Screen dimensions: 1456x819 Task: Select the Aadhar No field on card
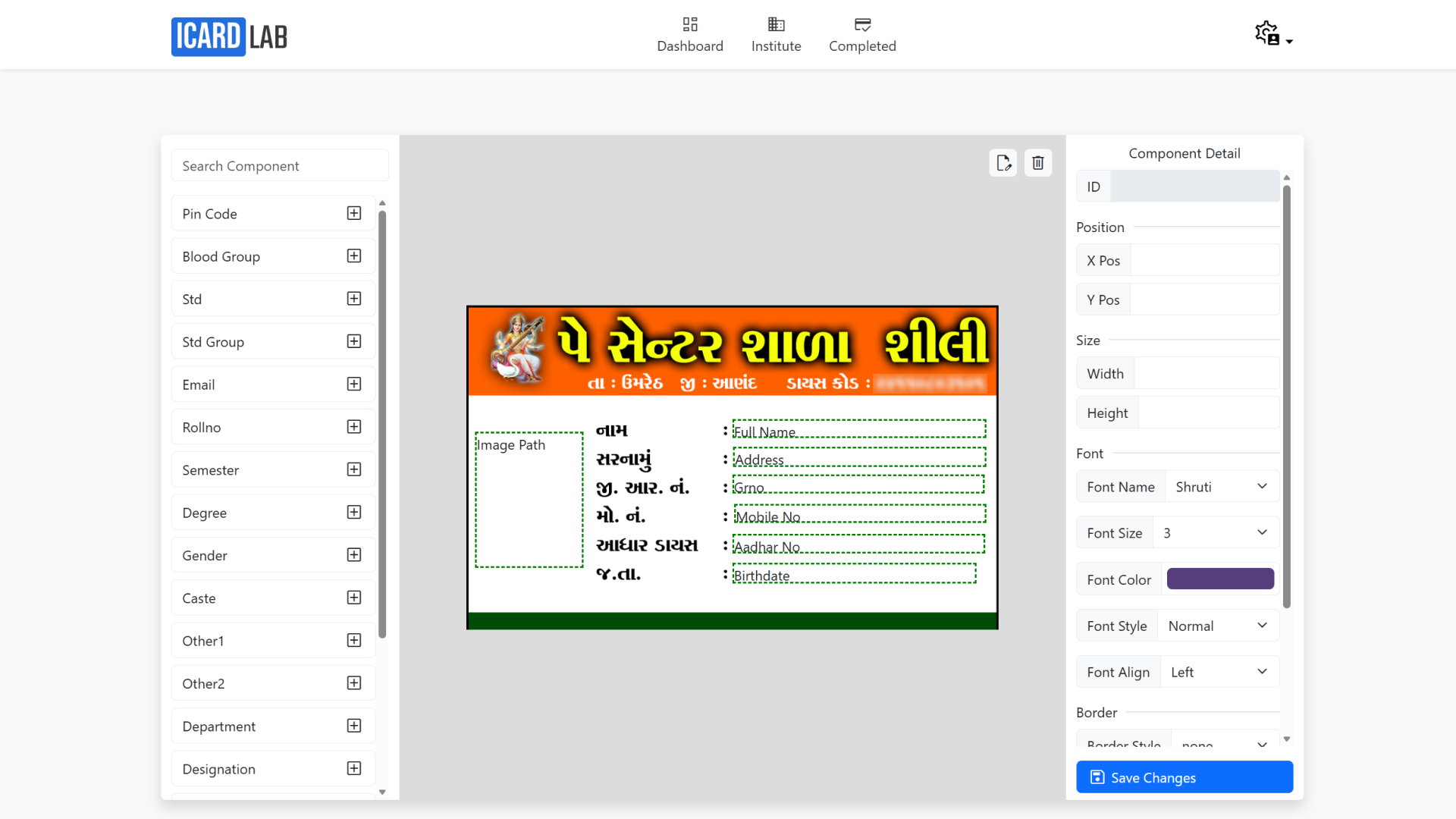coord(858,544)
